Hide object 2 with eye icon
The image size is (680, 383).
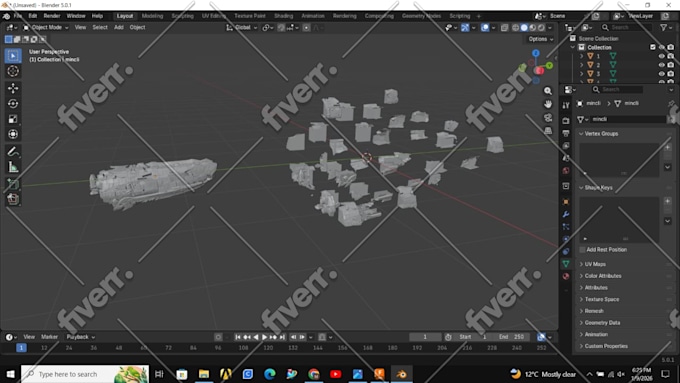coord(662,65)
